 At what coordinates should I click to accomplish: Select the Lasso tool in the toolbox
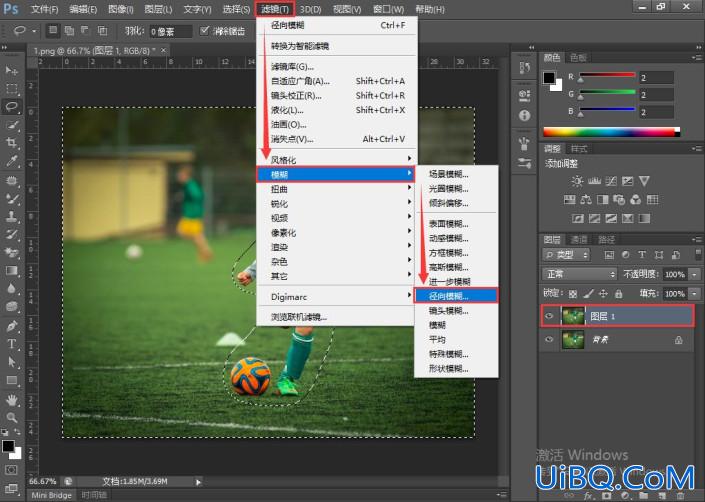click(12, 107)
